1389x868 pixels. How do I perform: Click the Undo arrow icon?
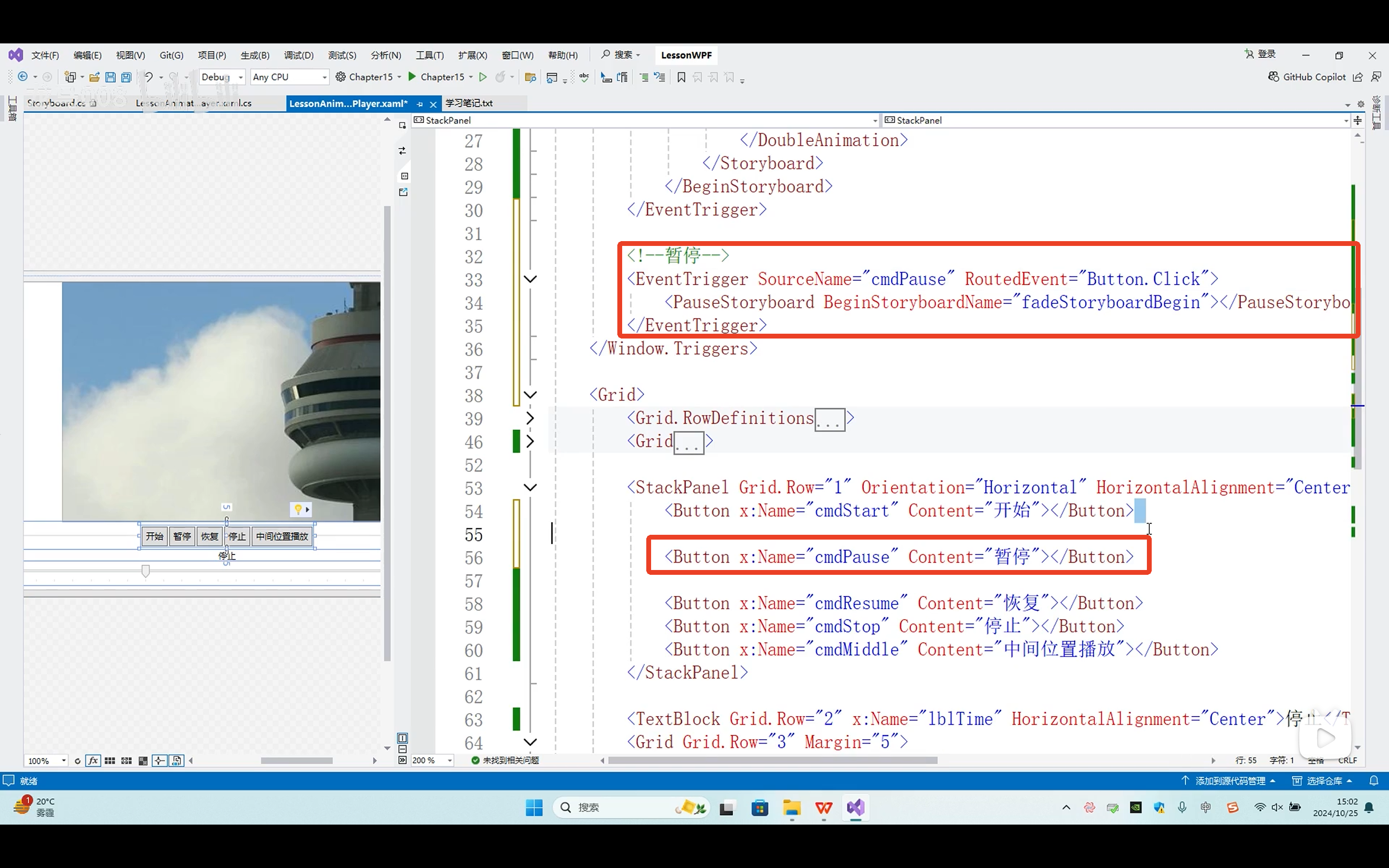tap(148, 77)
